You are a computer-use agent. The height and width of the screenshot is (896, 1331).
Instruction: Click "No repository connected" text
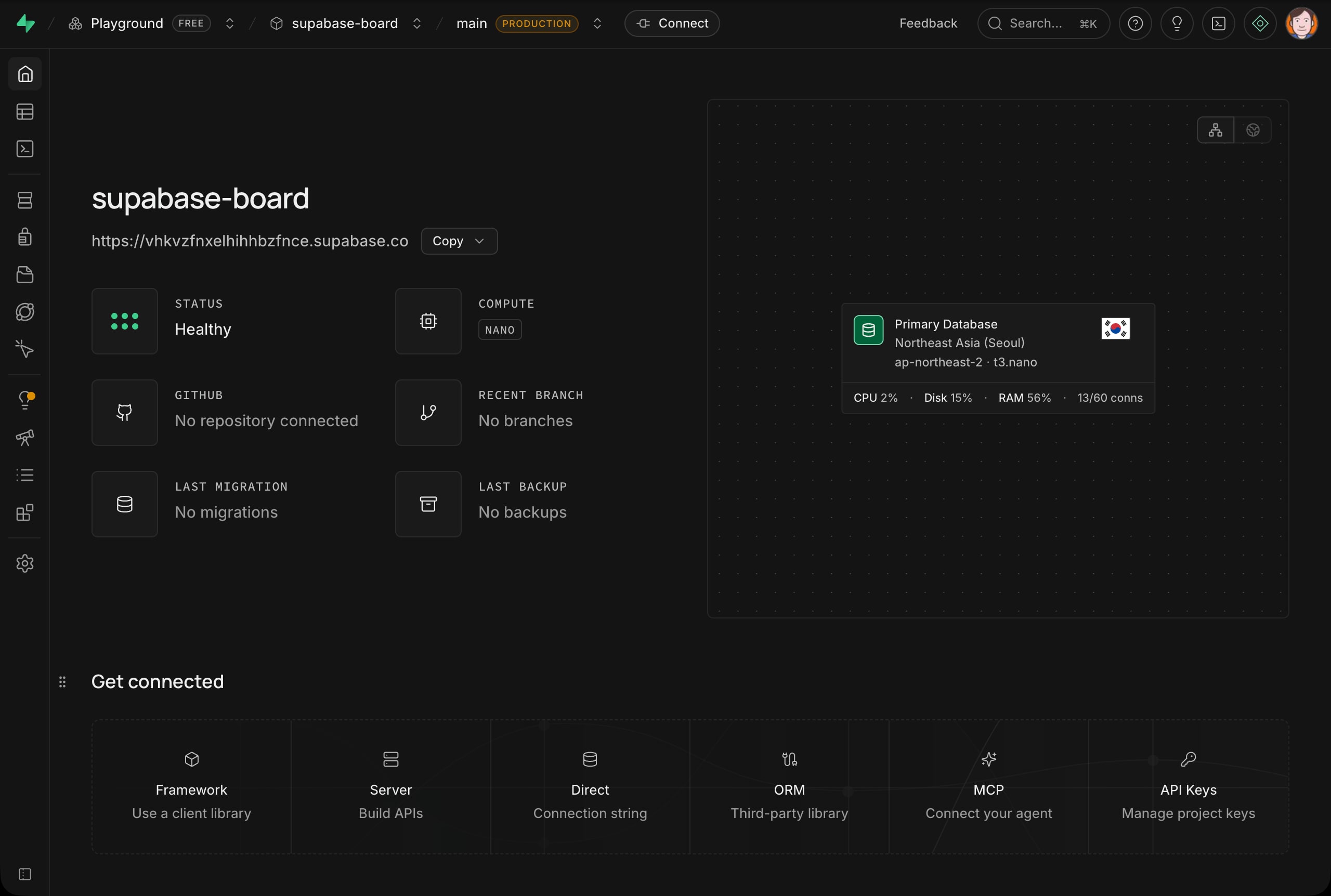click(x=266, y=420)
